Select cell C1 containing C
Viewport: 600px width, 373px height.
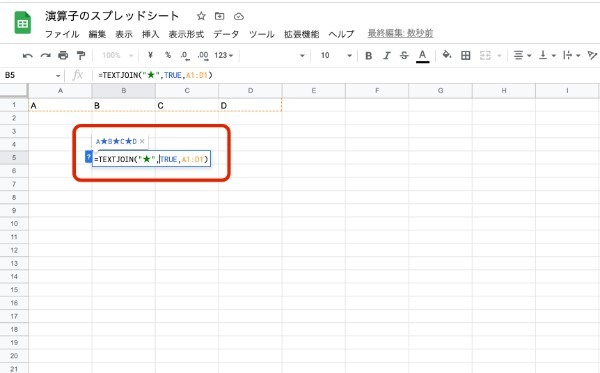[187, 105]
